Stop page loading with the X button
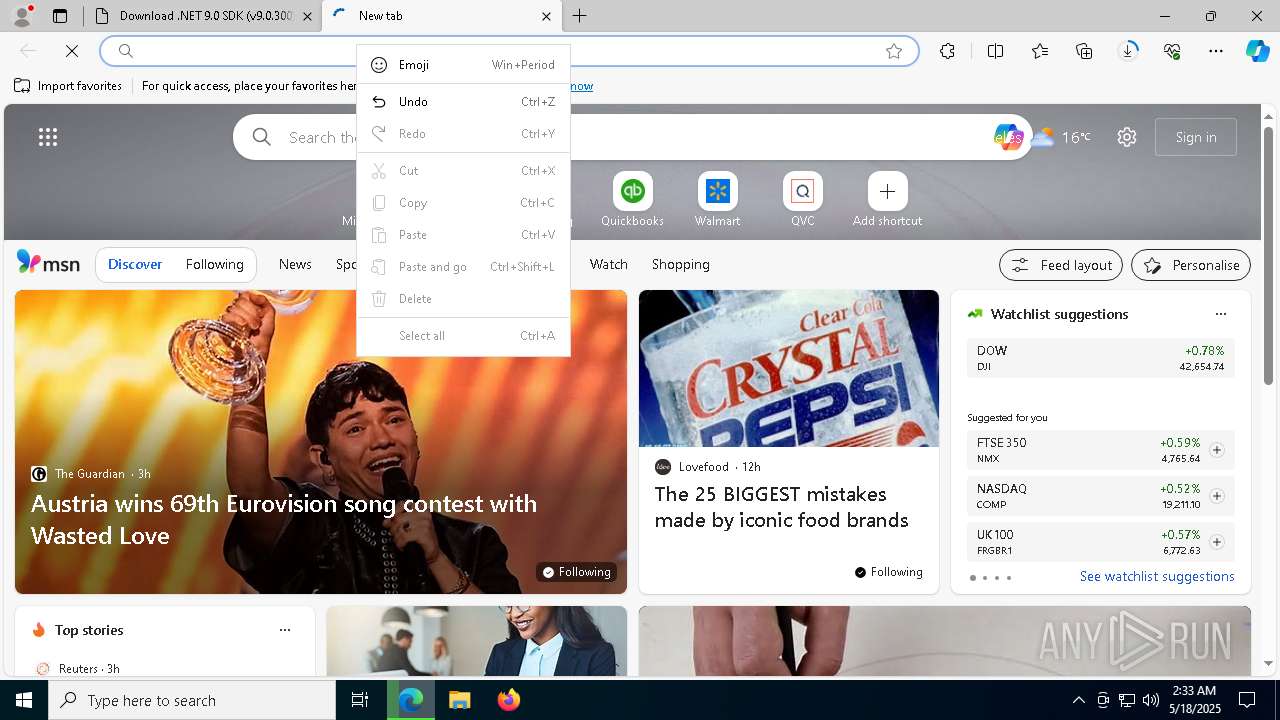This screenshot has height=720, width=1280. (x=72, y=51)
